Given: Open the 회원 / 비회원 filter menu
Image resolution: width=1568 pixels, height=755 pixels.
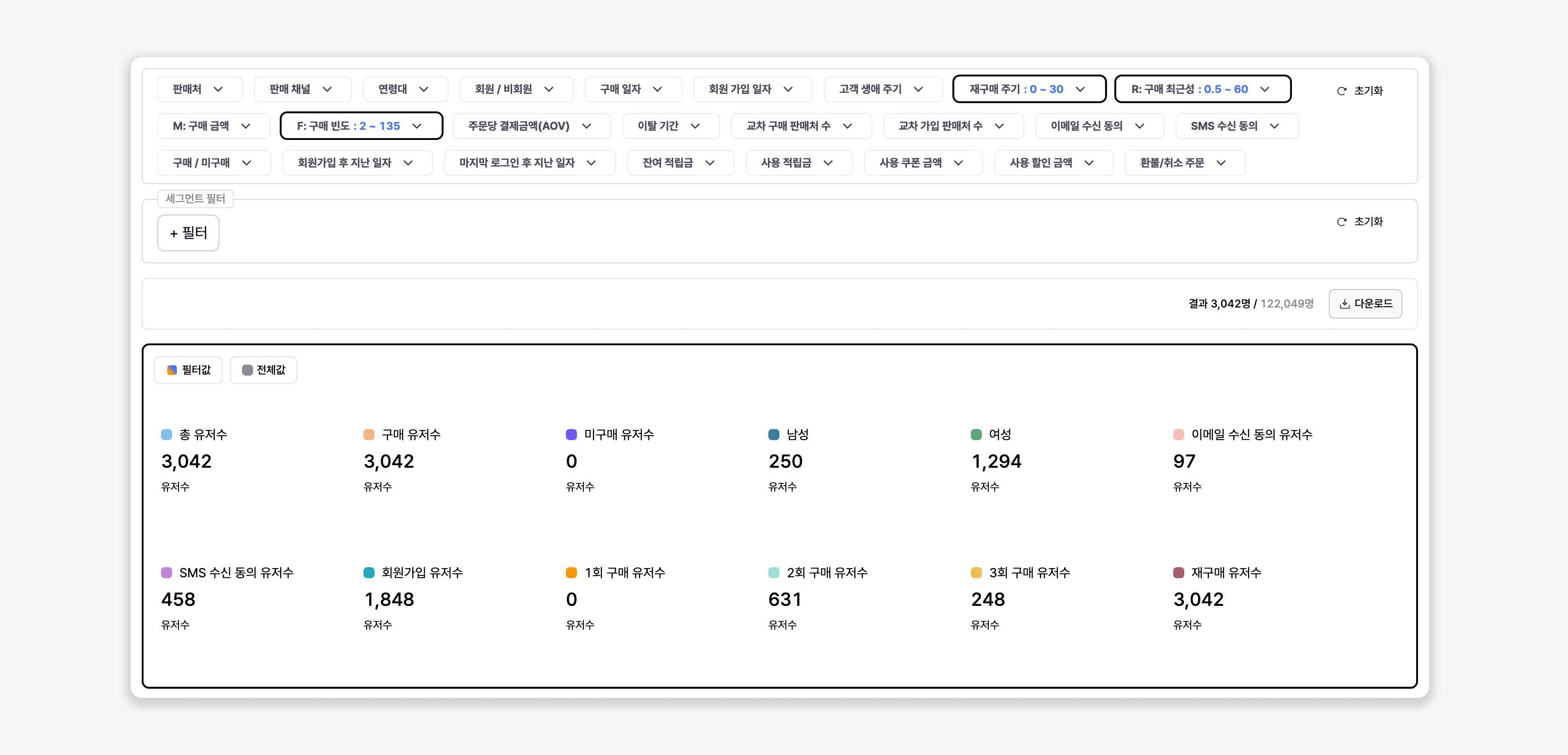Looking at the screenshot, I should pyautogui.click(x=516, y=89).
